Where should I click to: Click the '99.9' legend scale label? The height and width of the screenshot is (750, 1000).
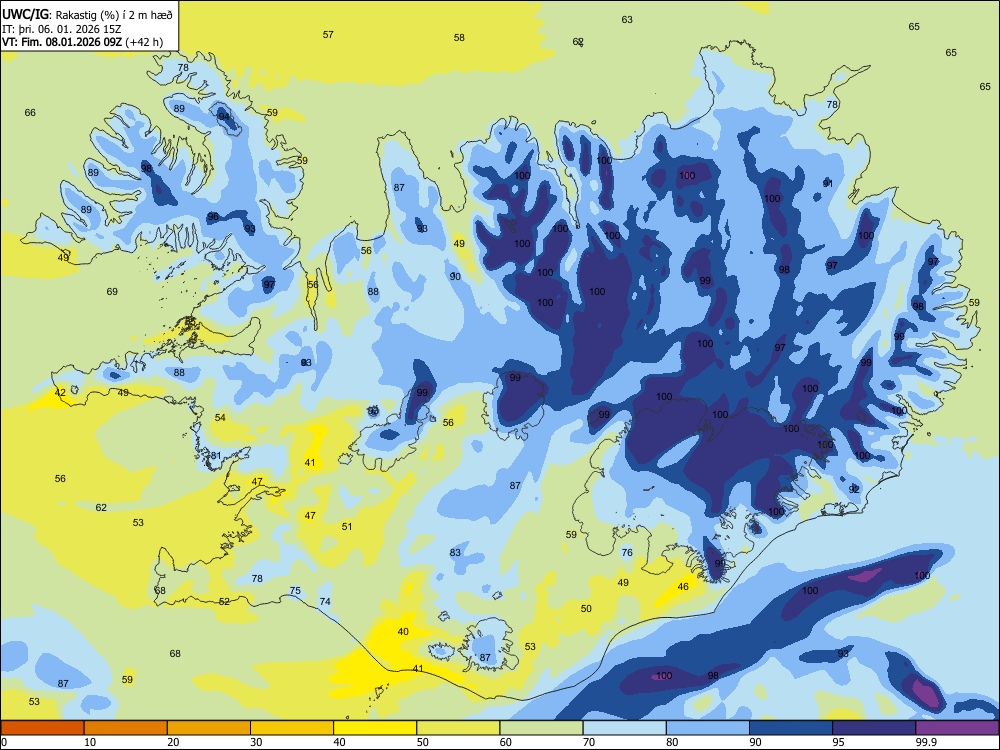[925, 742]
